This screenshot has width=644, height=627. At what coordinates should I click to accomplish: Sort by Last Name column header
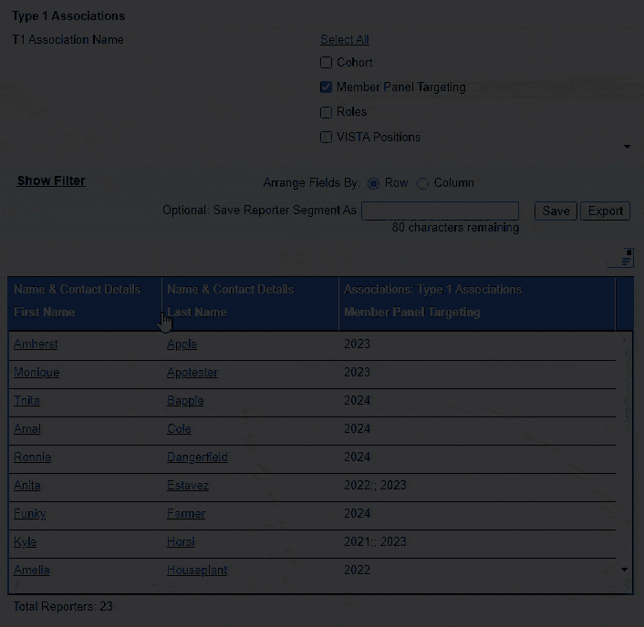point(197,312)
